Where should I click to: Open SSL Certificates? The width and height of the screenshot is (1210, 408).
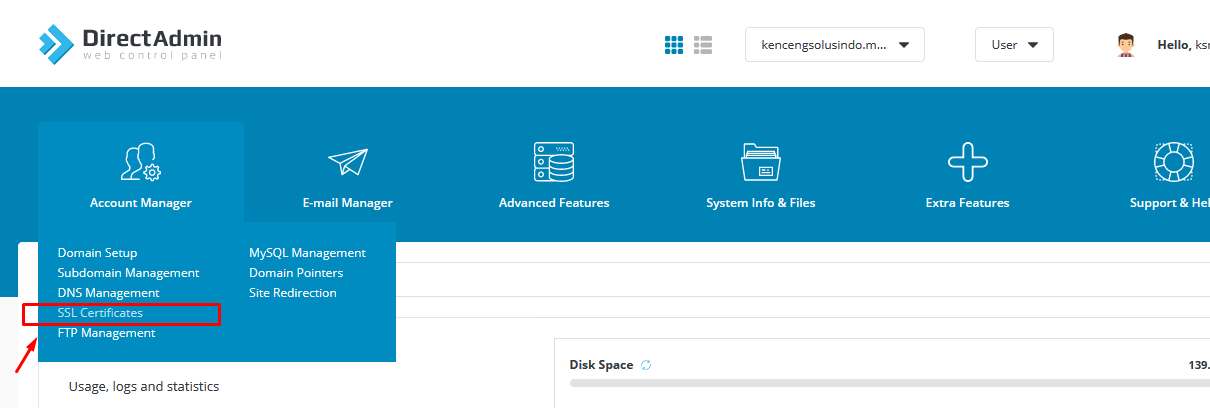click(100, 313)
